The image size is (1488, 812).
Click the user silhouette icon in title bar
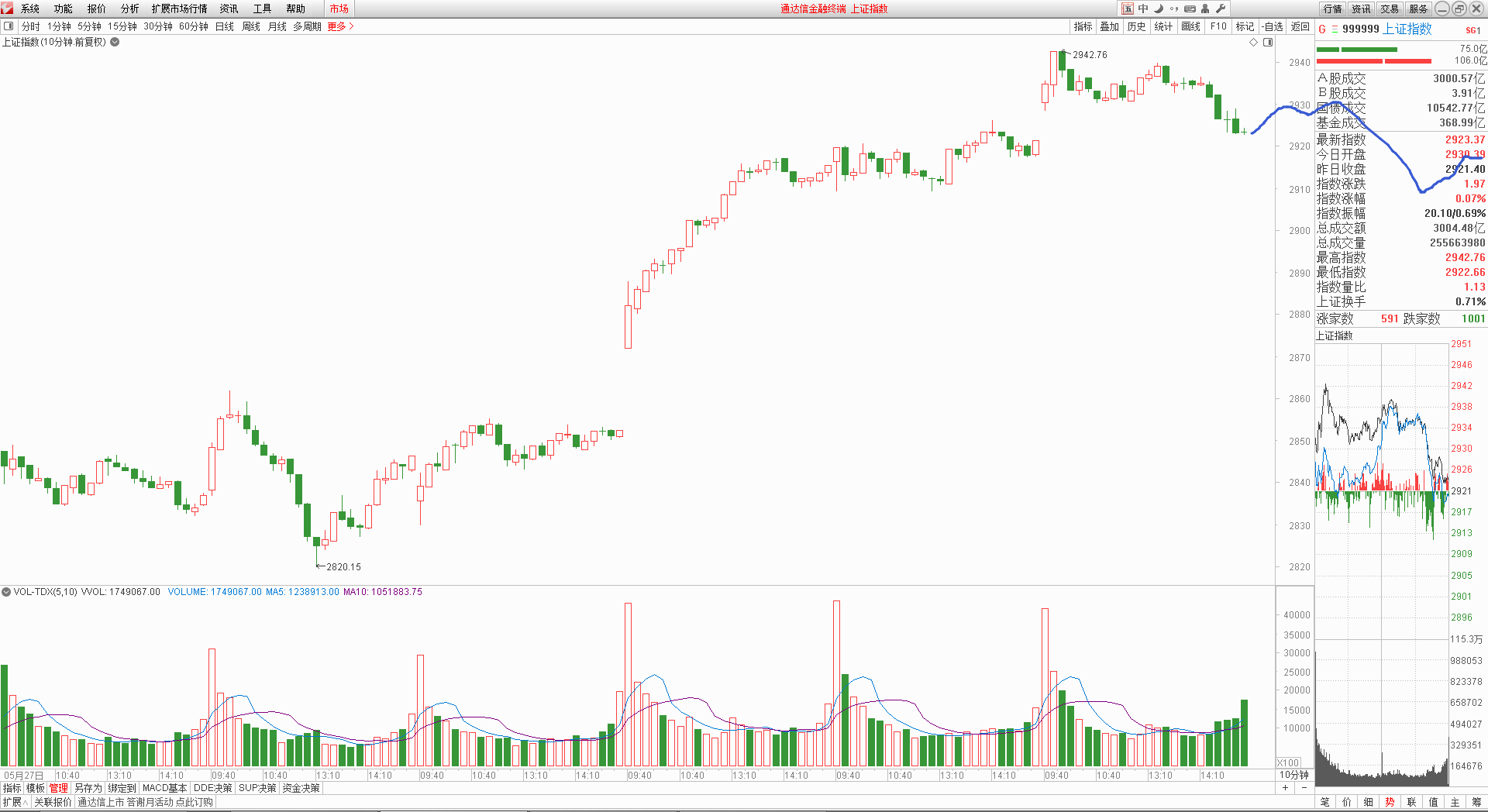[x=1205, y=9]
